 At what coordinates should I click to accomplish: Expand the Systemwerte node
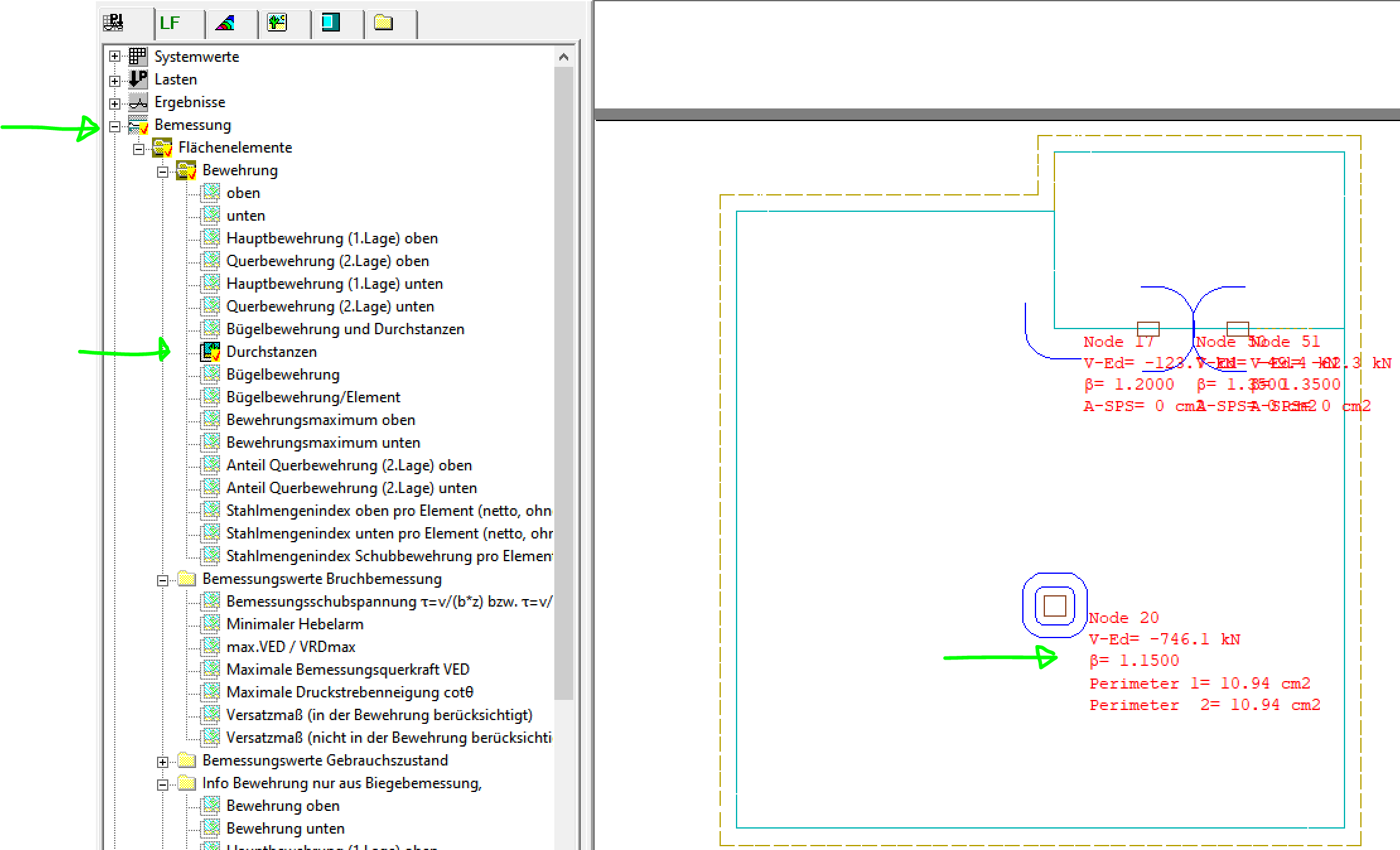pyautogui.click(x=114, y=57)
